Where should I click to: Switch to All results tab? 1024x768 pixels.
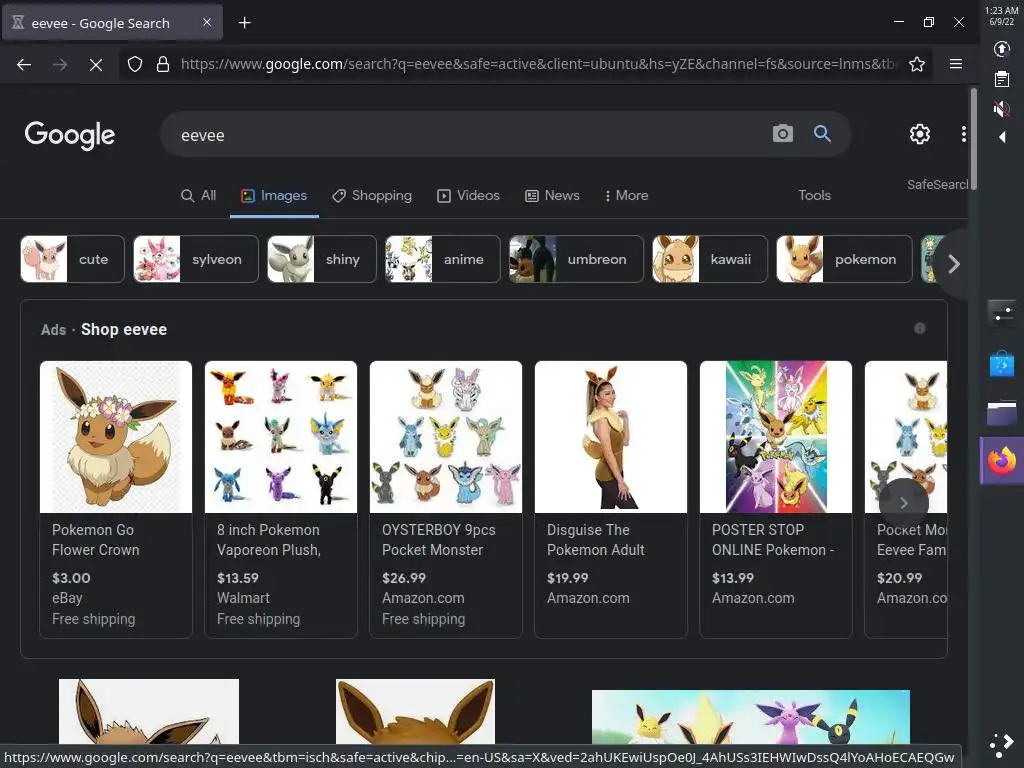[199, 195]
